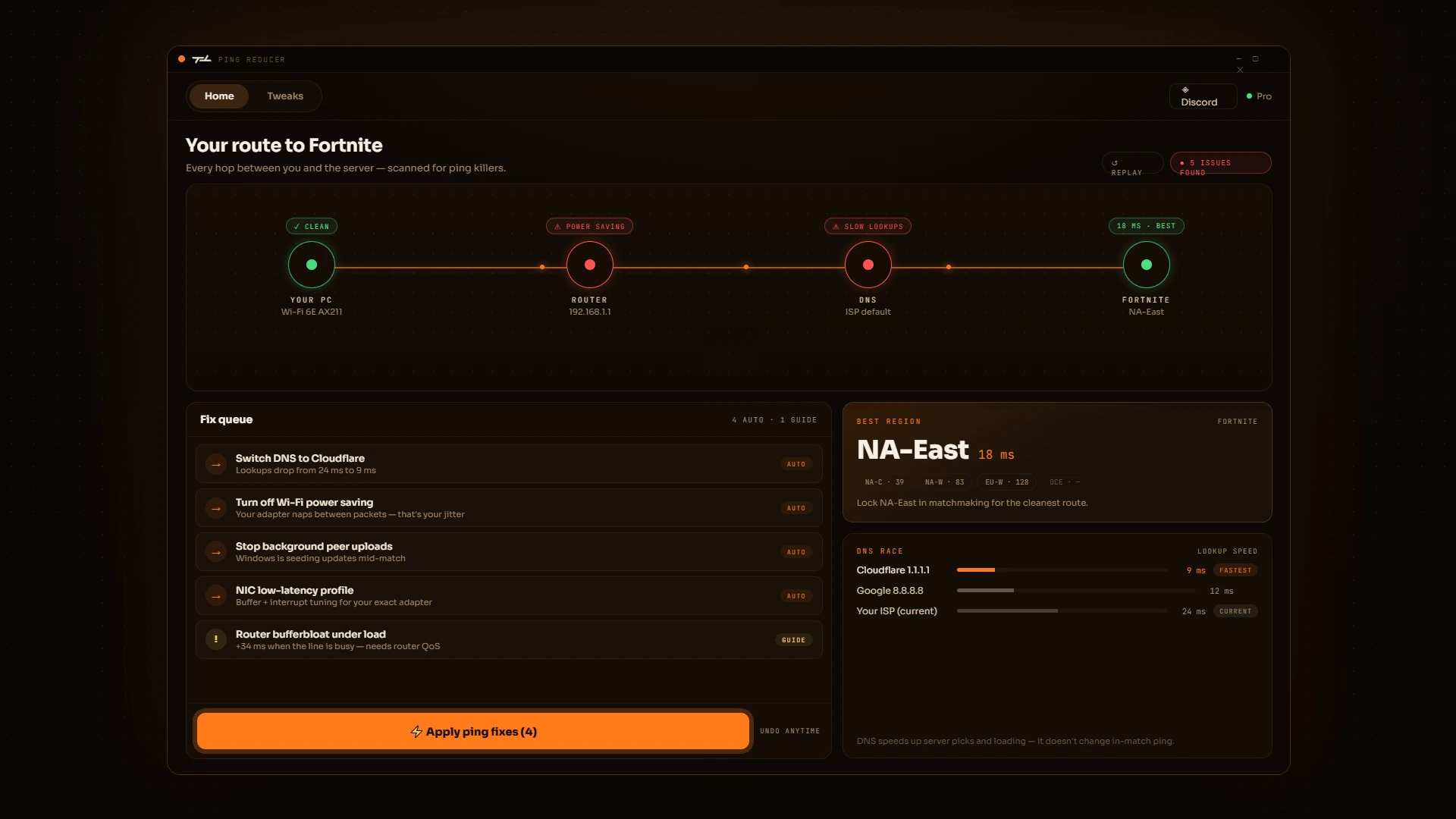
Task: Click the '192.168.1.1' router address
Action: pos(590,312)
